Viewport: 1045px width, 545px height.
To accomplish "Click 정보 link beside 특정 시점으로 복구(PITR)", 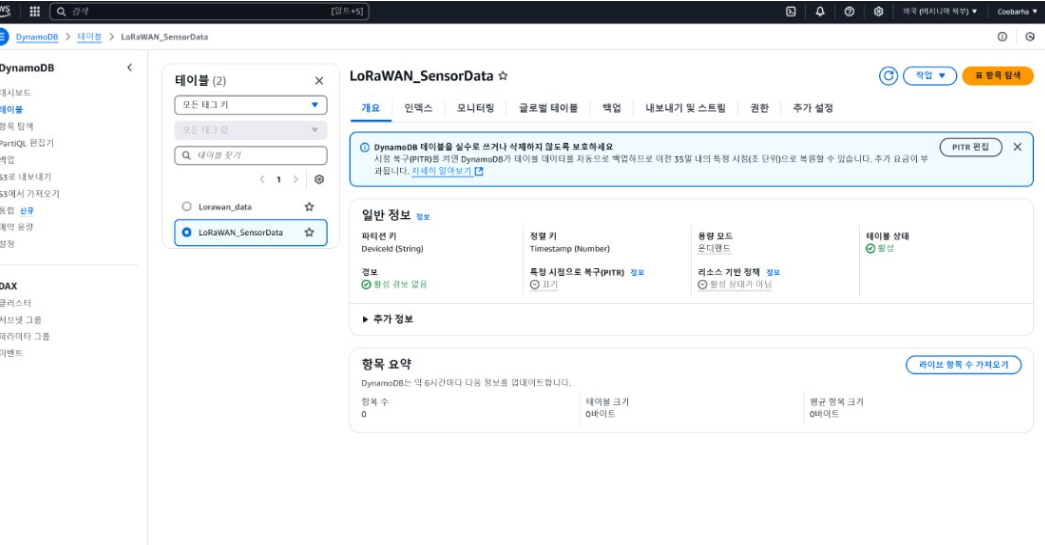I will 637,272.
